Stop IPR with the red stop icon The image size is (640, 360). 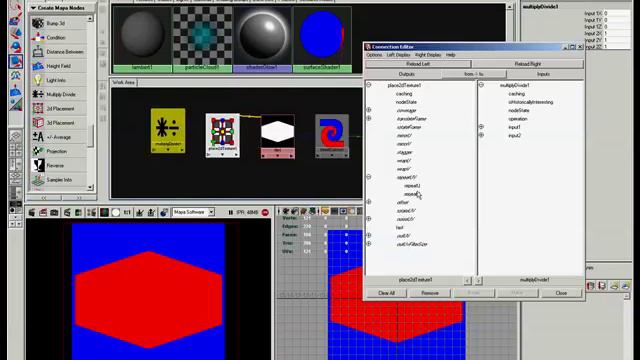(265, 212)
